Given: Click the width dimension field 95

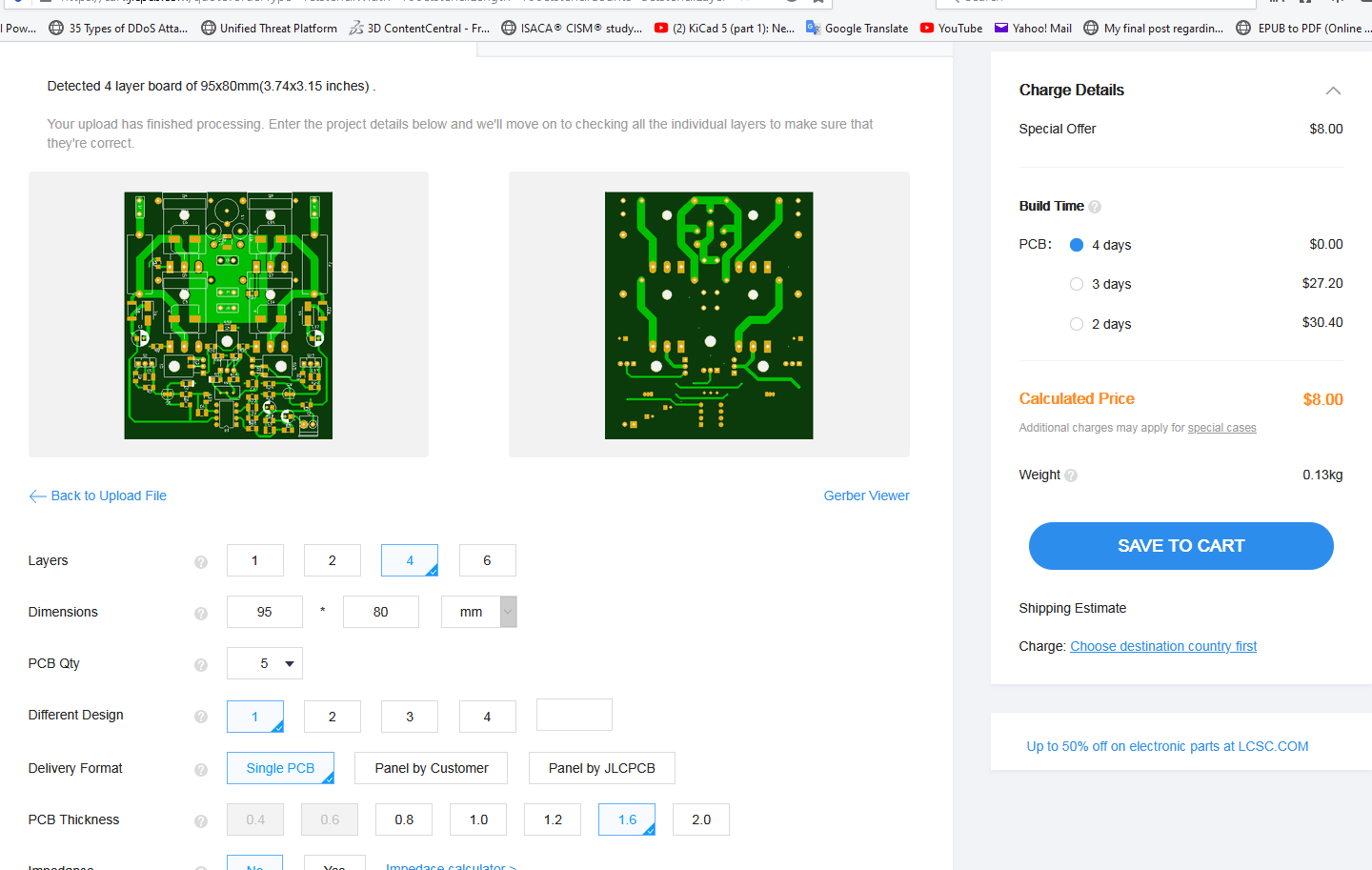Looking at the screenshot, I should [265, 612].
